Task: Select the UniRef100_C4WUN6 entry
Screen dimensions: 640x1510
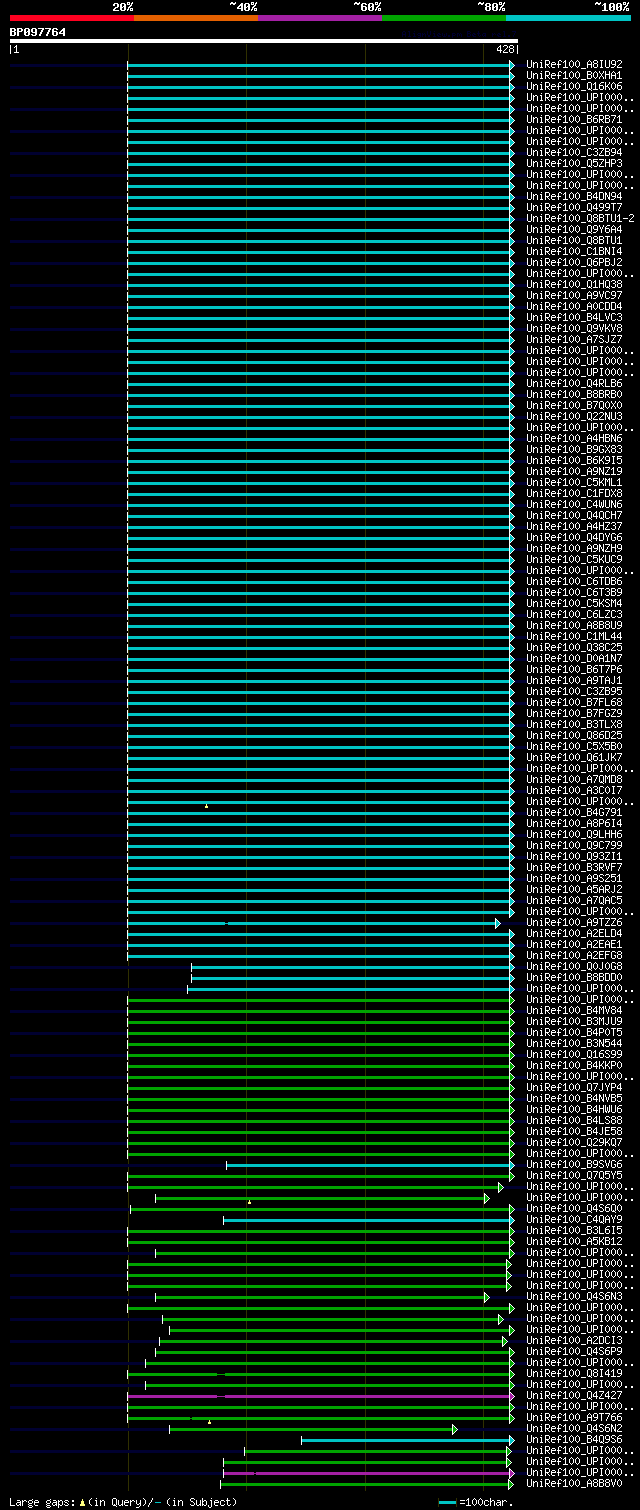Action: [574, 505]
